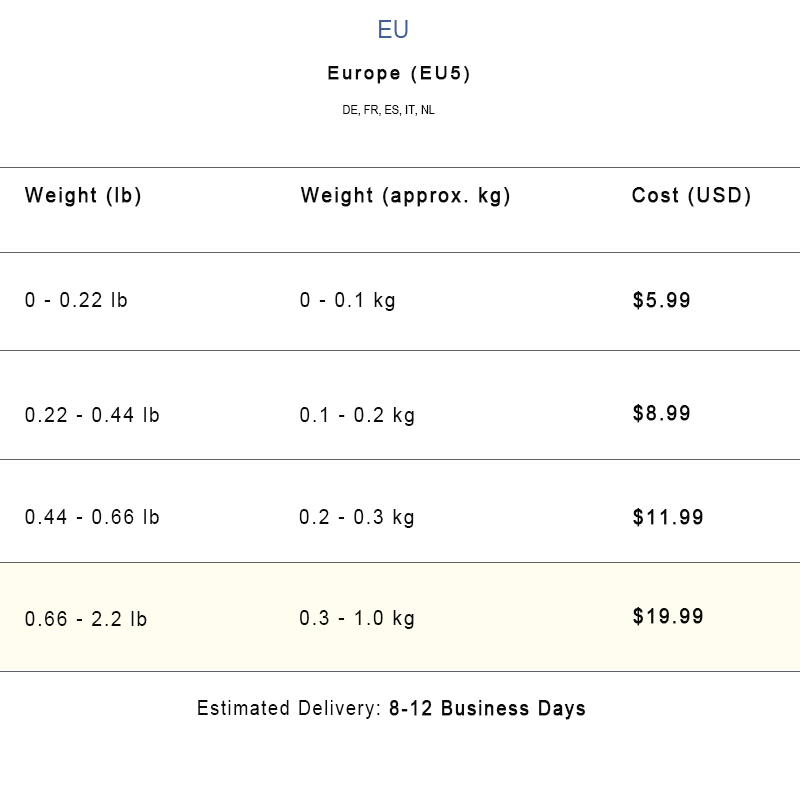This screenshot has width=800, height=800.
Task: Select the 0.44 - 0.66 lb cell
Action: [x=92, y=517]
